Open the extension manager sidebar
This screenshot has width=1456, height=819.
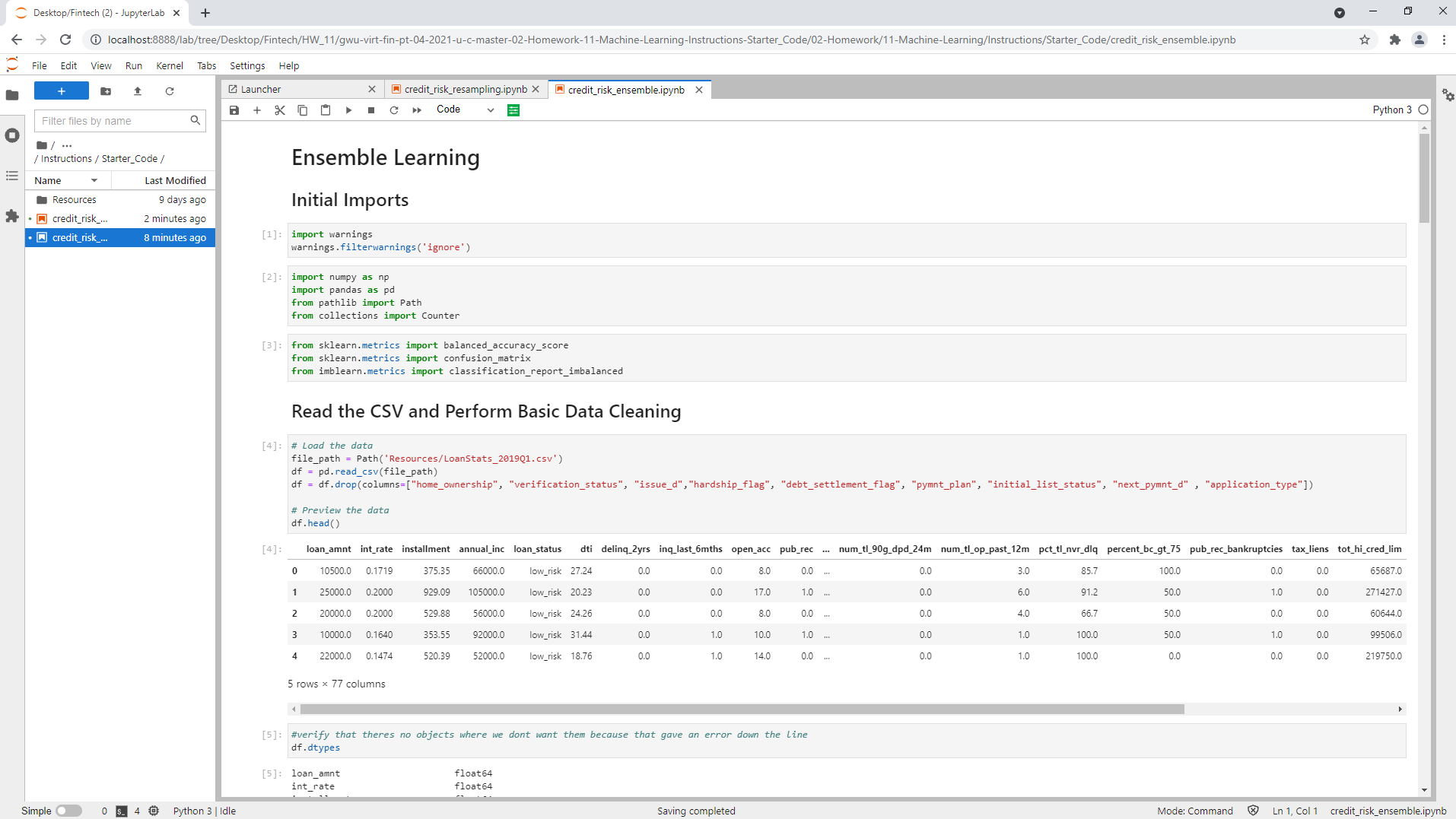tap(12, 216)
